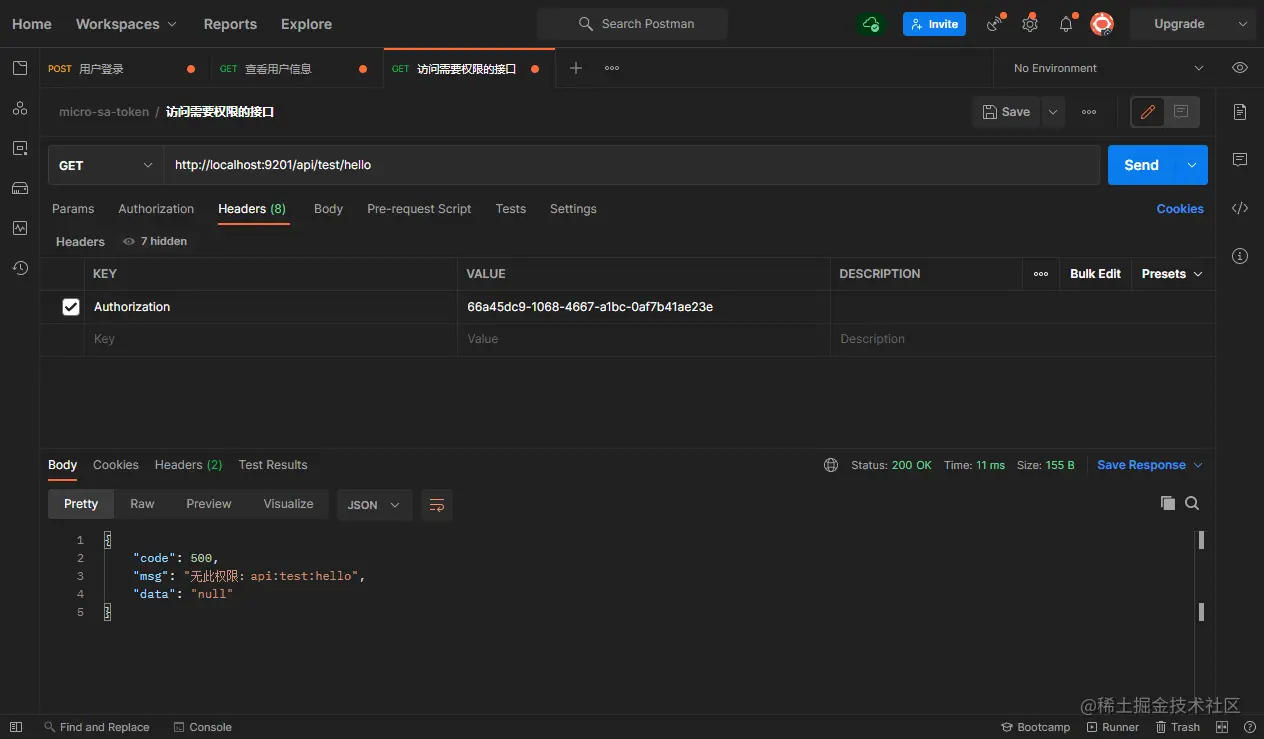Open the Save Response dropdown
Viewport: 1264px width, 739px height.
1150,465
